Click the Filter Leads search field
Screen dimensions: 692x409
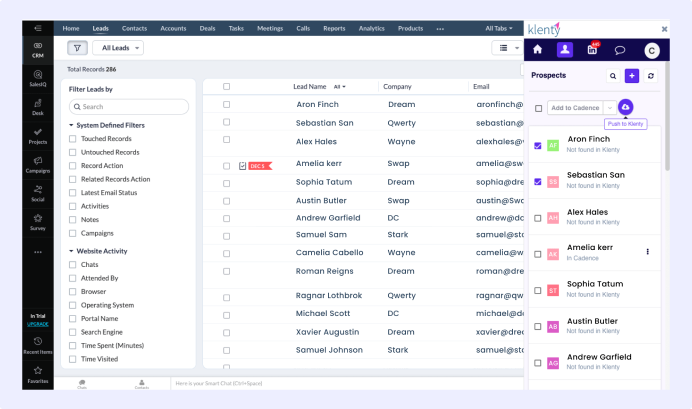[128, 106]
